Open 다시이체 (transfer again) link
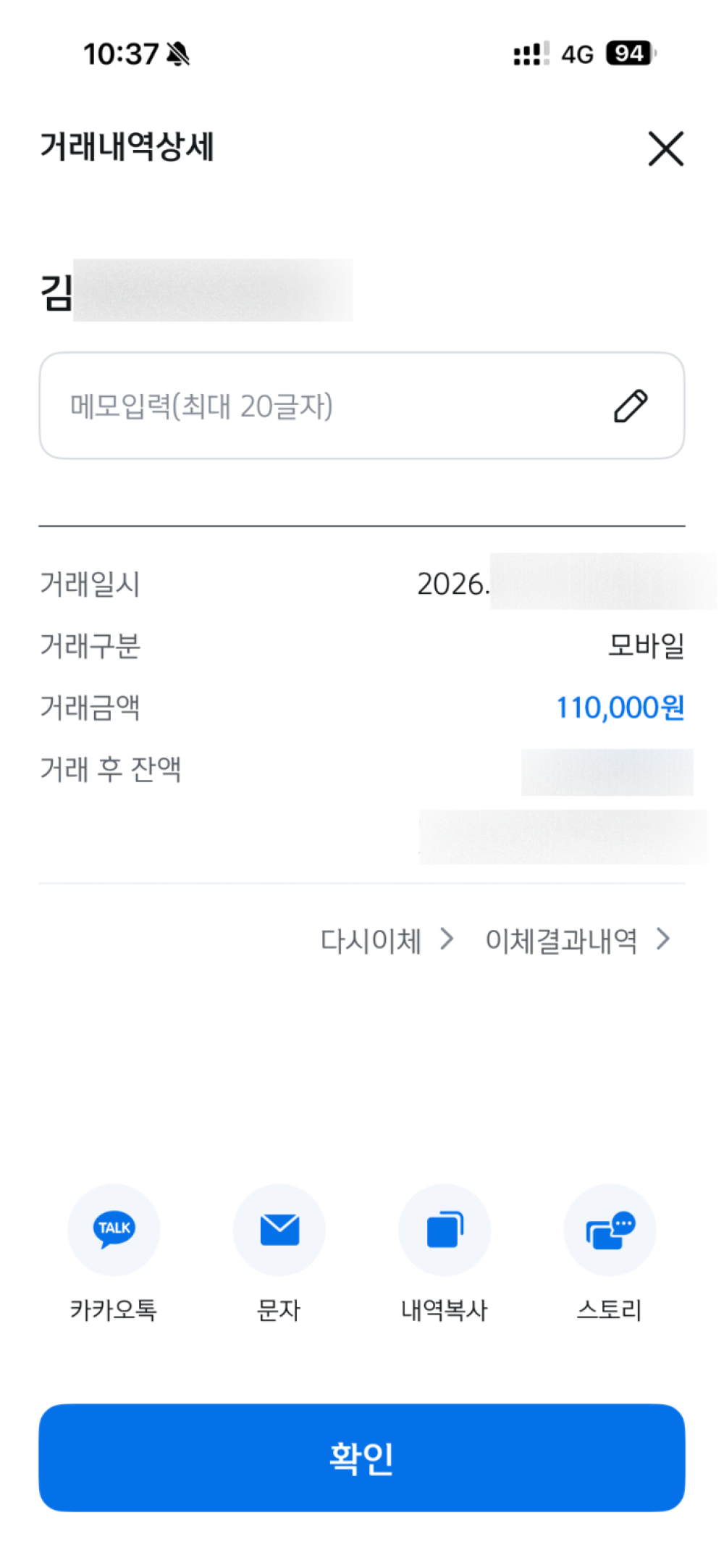Image resolution: width=724 pixels, height=1568 pixels. pyautogui.click(x=371, y=941)
